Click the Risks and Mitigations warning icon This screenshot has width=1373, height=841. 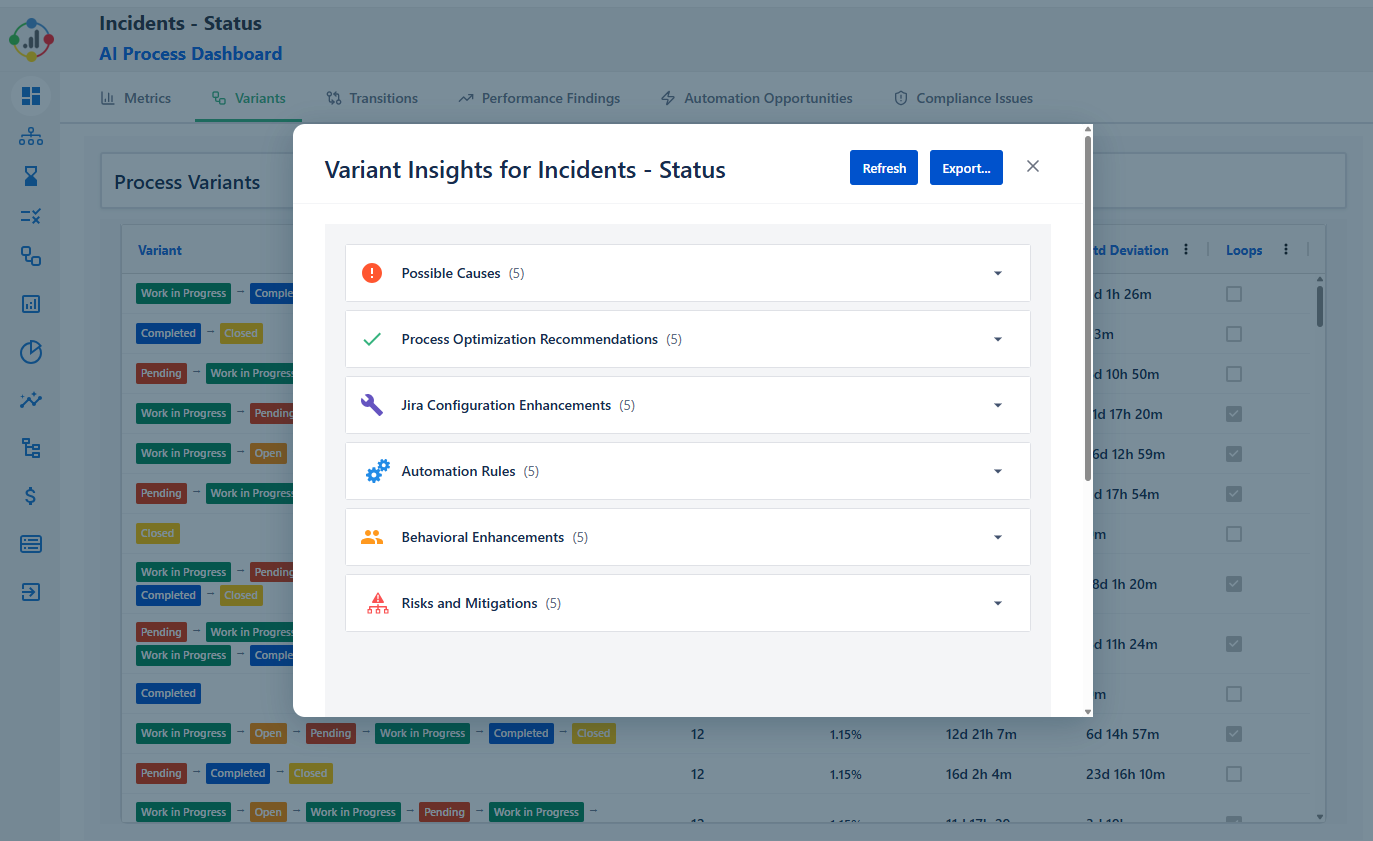[377, 603]
